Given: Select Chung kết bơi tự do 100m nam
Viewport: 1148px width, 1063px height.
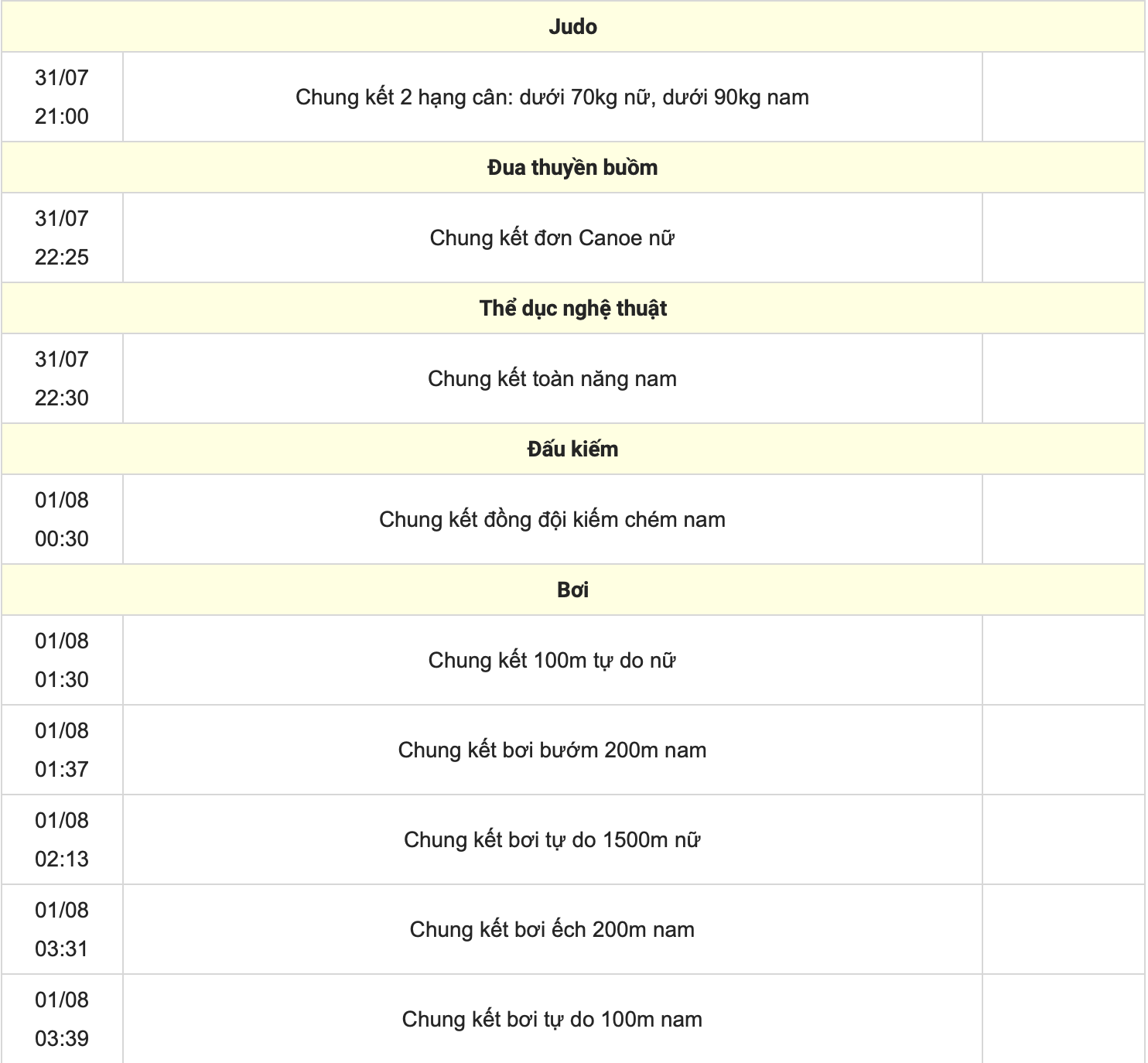Looking at the screenshot, I should (x=552, y=1020).
